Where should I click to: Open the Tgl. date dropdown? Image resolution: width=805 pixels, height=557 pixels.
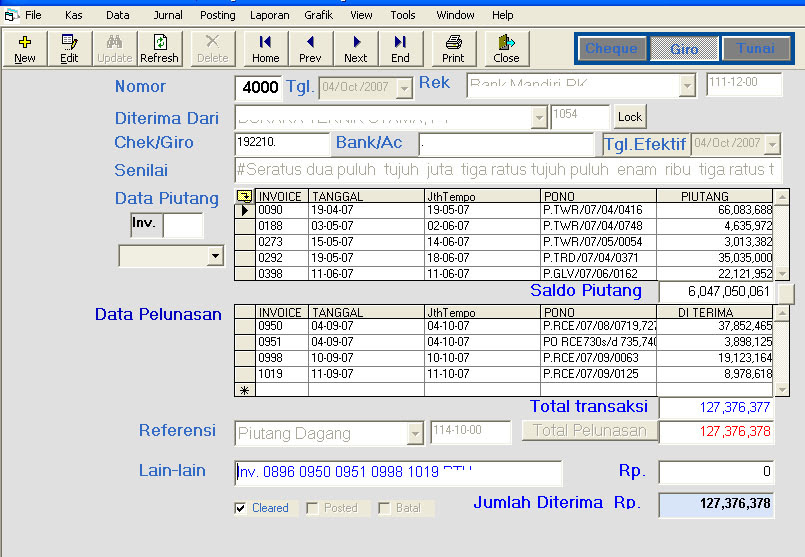405,88
